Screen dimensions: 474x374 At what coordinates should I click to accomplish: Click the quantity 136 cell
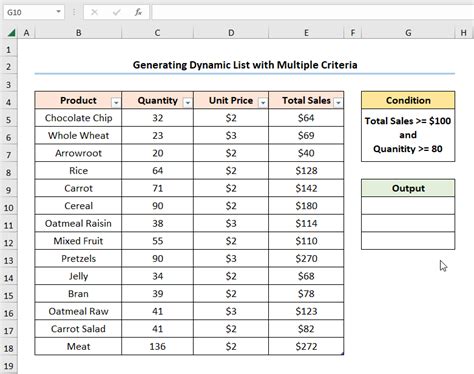tap(157, 346)
